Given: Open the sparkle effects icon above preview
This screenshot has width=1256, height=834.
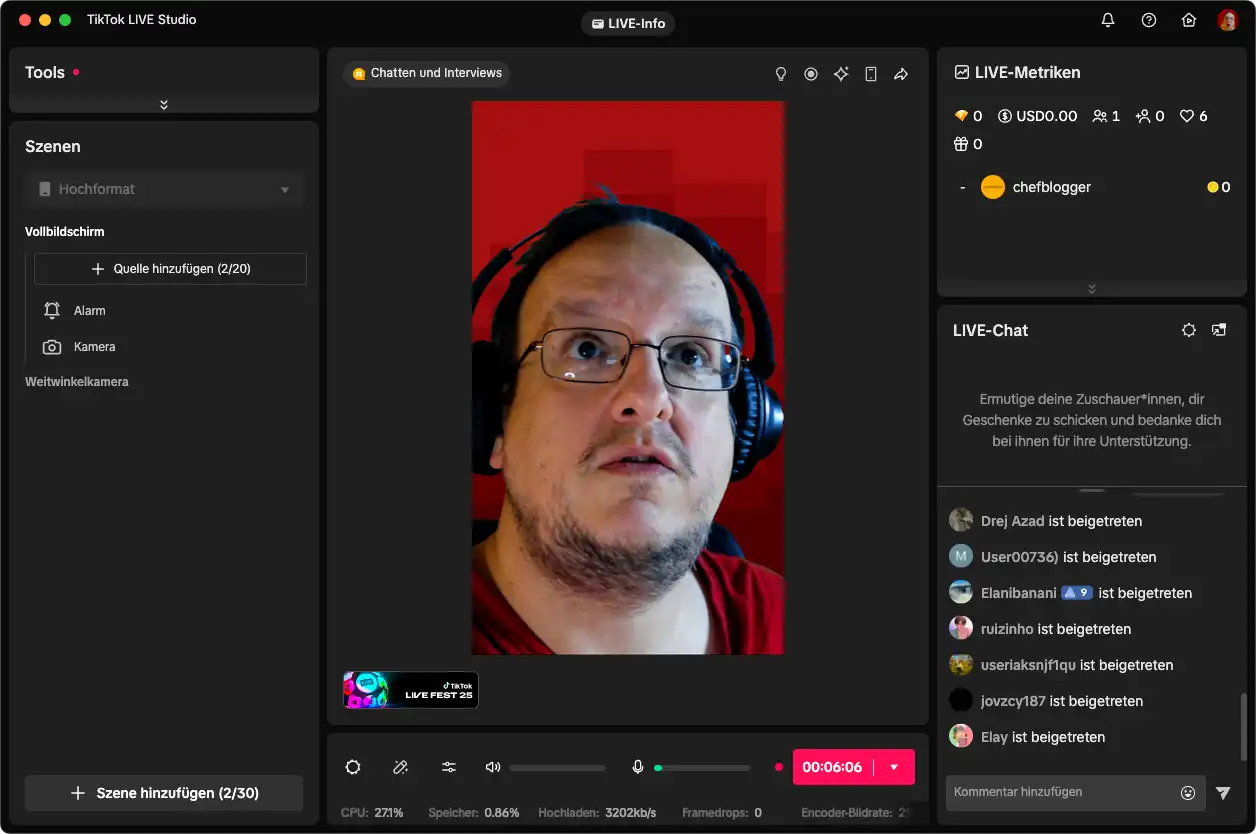Looking at the screenshot, I should [x=841, y=74].
